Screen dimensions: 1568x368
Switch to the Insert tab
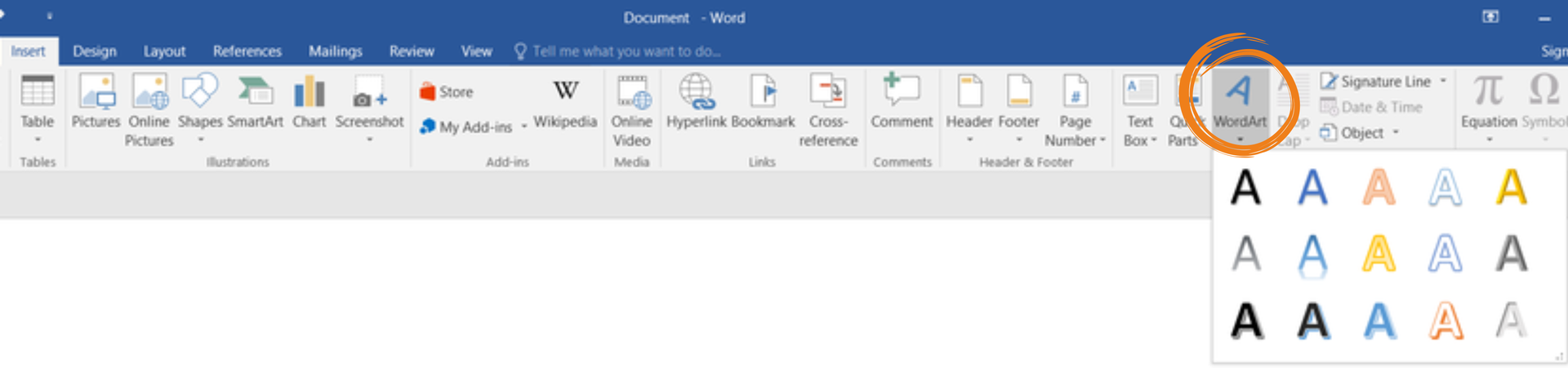29,51
